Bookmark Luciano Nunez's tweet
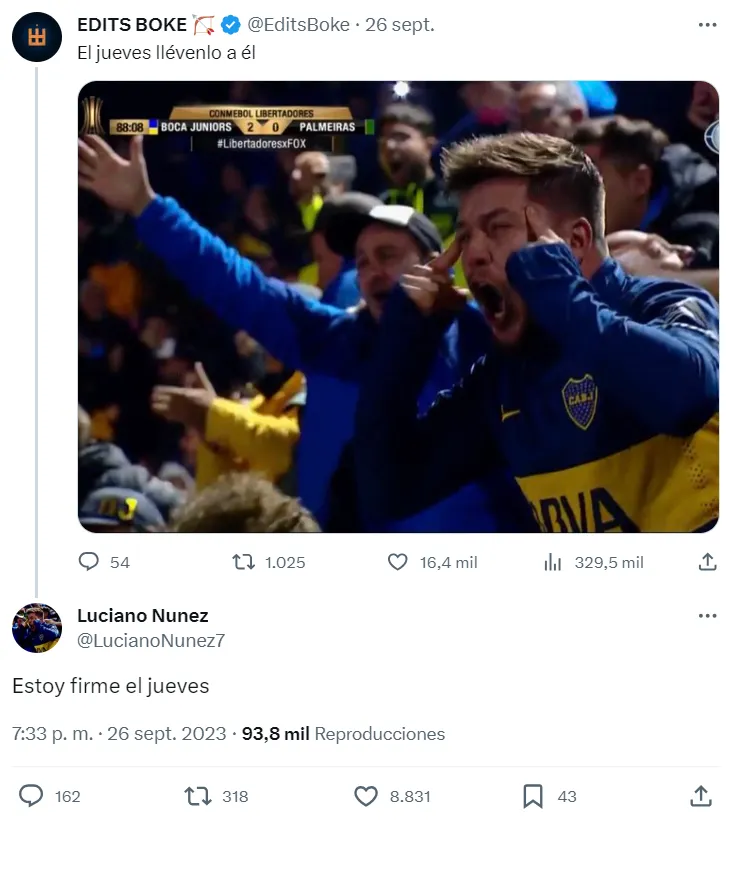The height and width of the screenshot is (887, 734). click(533, 796)
